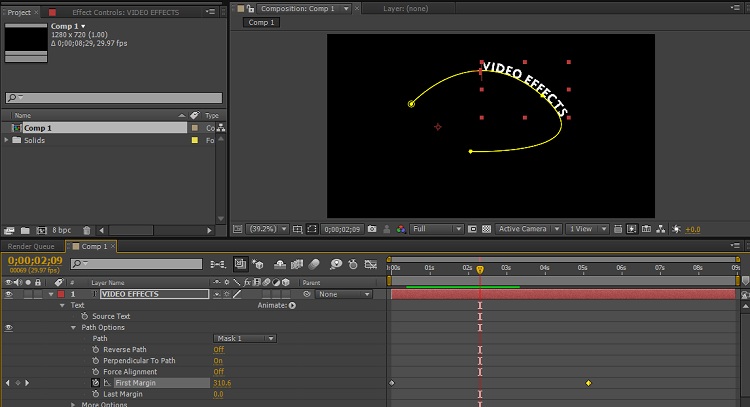Go to next First Margin keyframe
This screenshot has width=750, height=407.
[x=27, y=383]
